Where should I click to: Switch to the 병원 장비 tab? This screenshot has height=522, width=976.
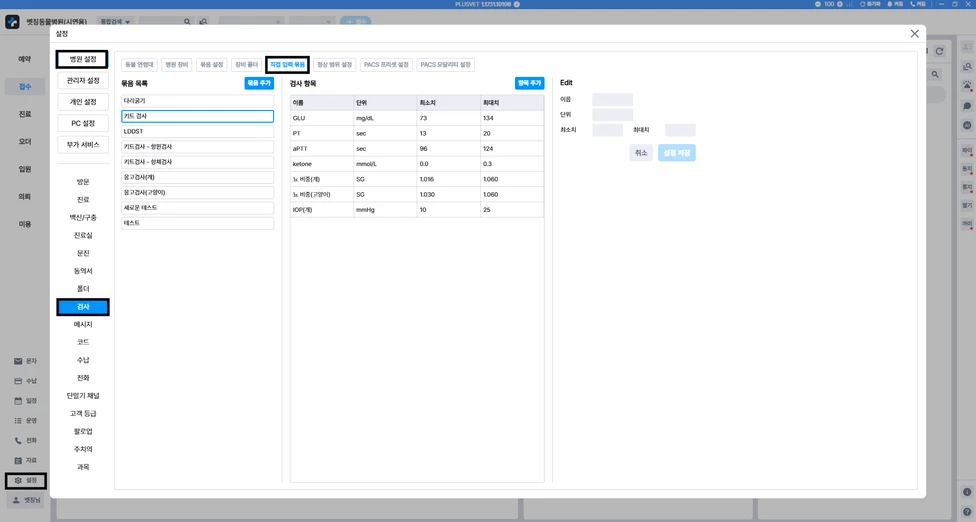177,65
